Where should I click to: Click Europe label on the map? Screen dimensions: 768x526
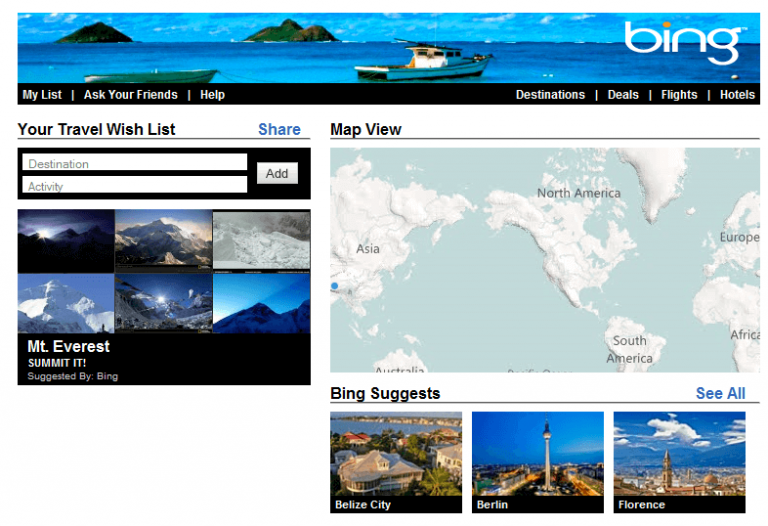[739, 238]
